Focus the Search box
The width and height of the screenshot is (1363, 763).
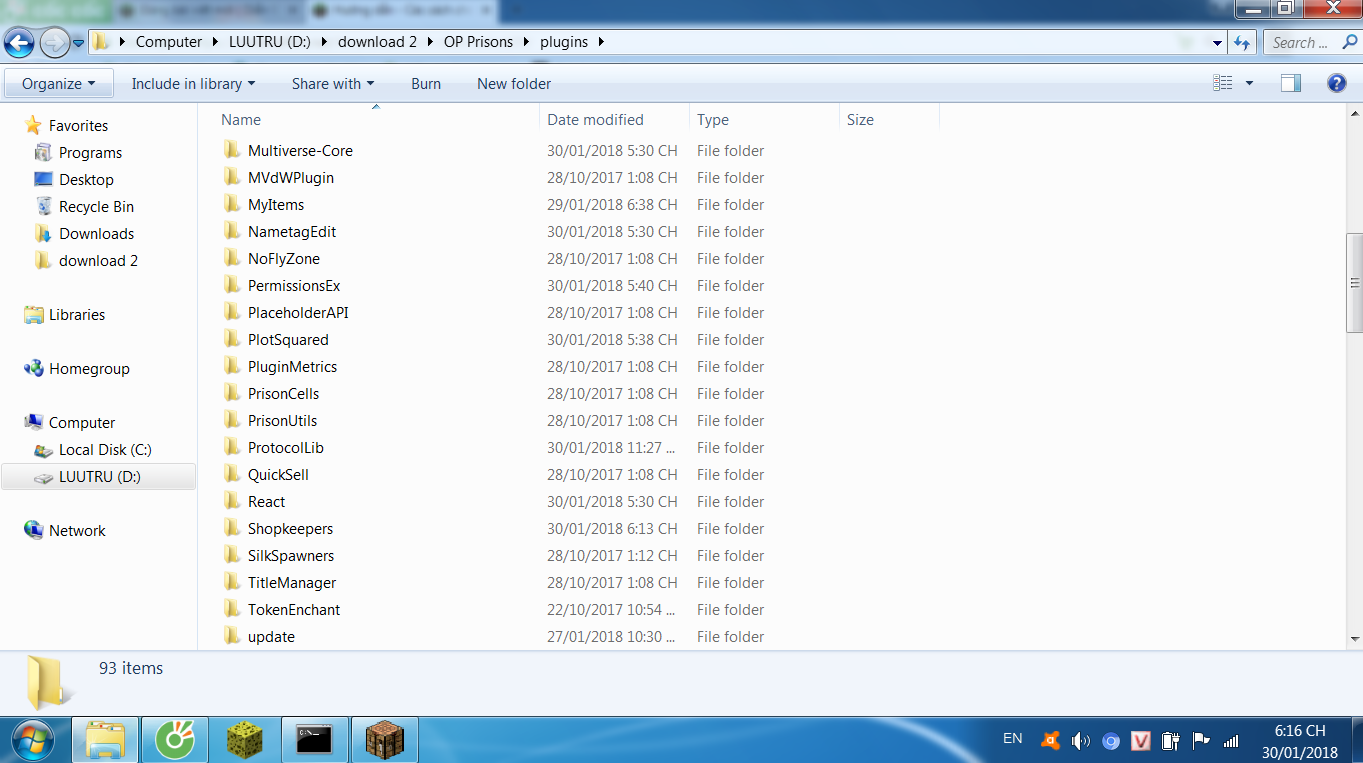click(1311, 43)
